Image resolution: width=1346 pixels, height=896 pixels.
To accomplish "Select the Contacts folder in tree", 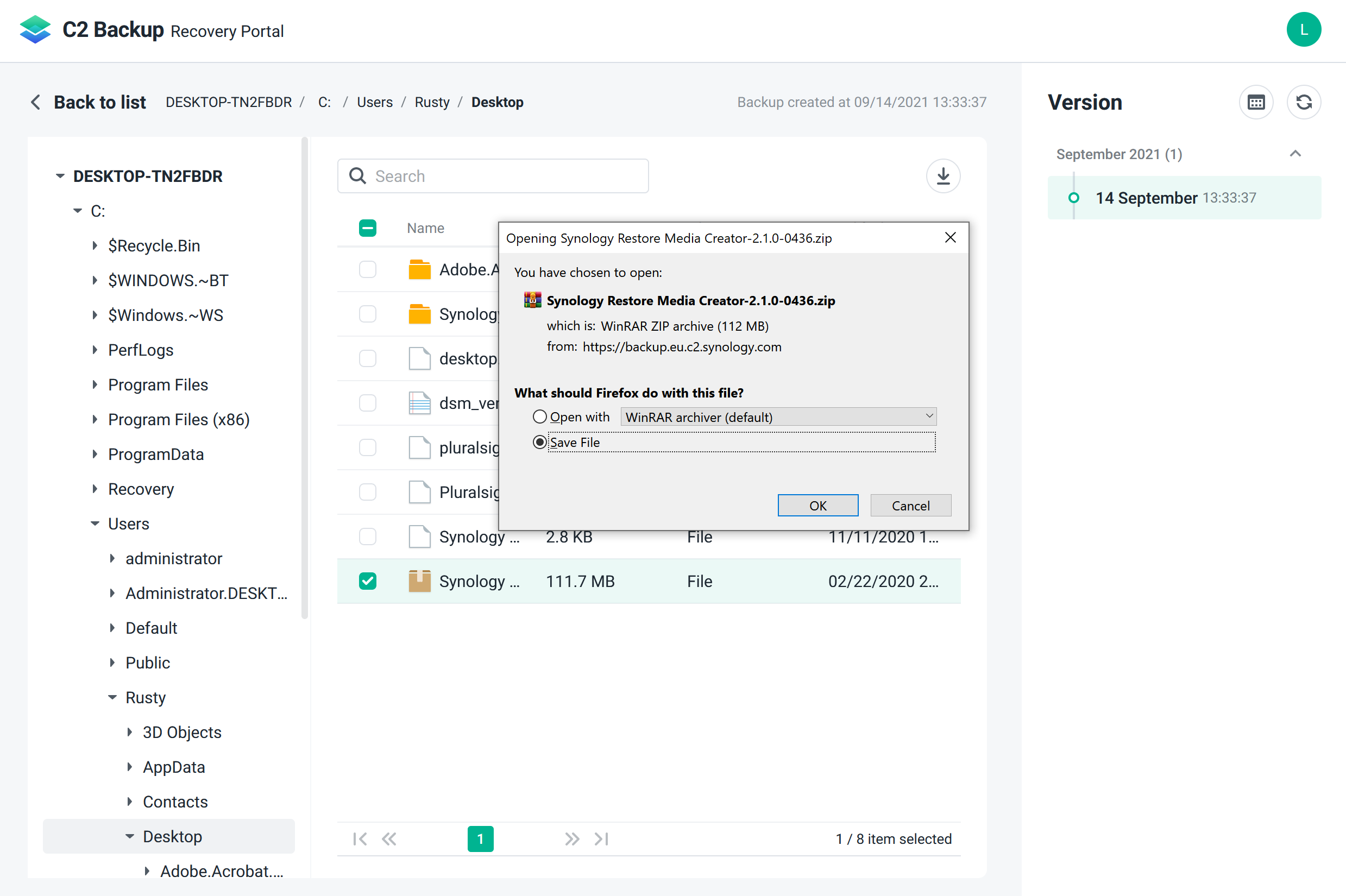I will [175, 802].
